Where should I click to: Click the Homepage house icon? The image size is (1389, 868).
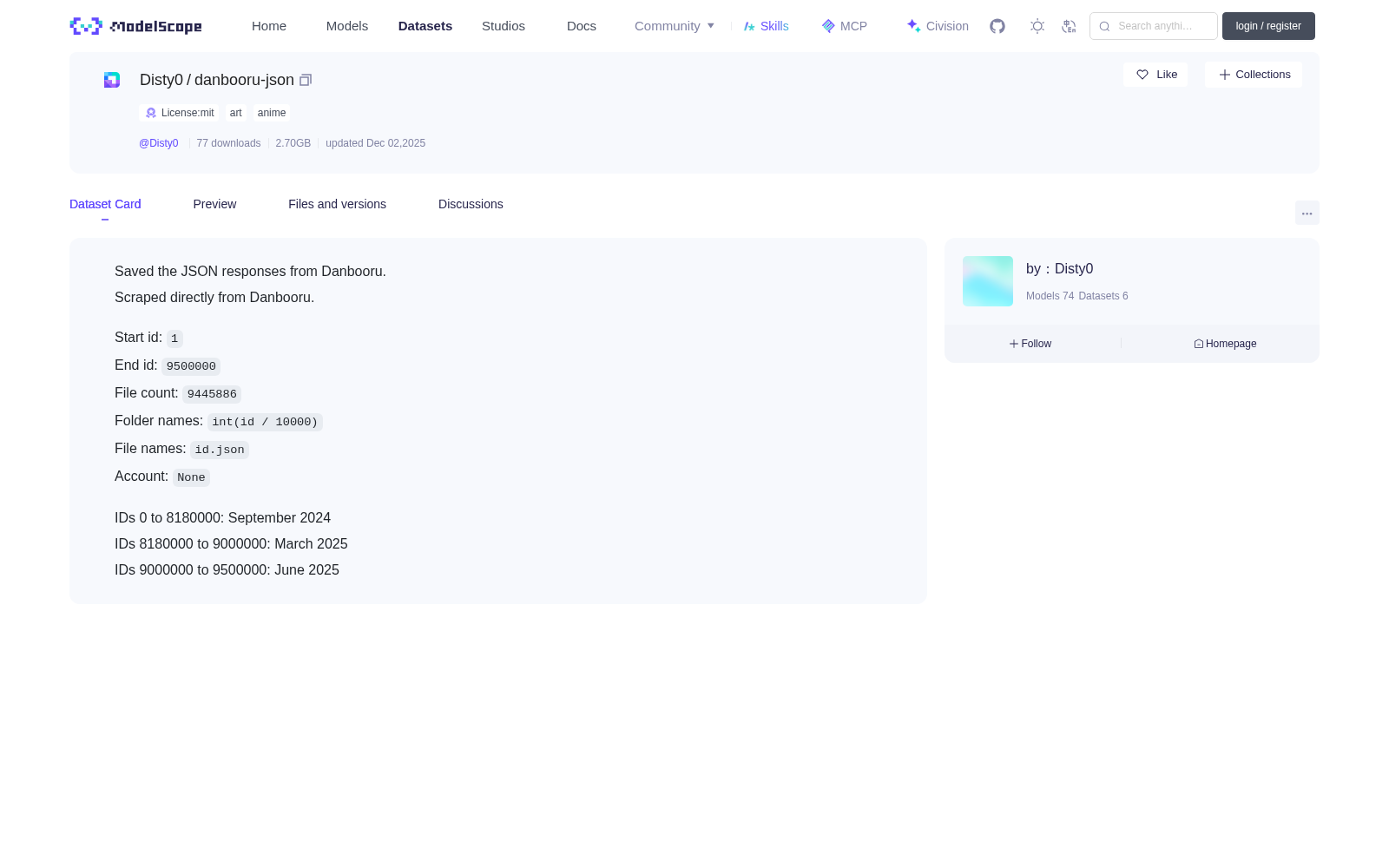pos(1199,344)
